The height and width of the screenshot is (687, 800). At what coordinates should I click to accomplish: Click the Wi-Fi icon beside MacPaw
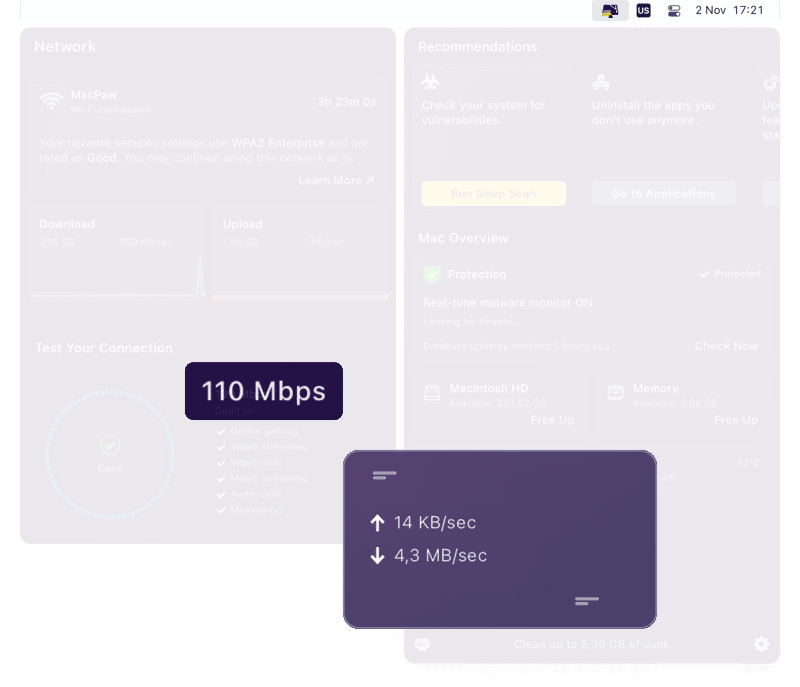click(x=52, y=101)
